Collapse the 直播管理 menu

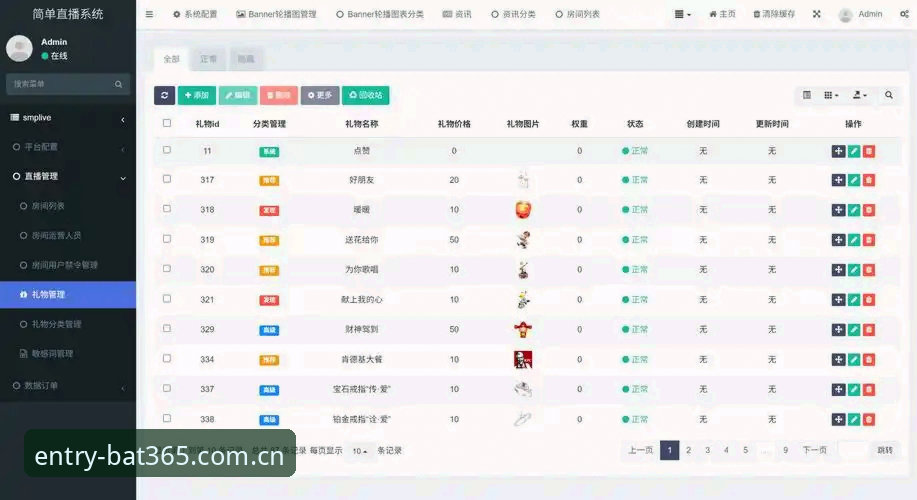tap(68, 177)
